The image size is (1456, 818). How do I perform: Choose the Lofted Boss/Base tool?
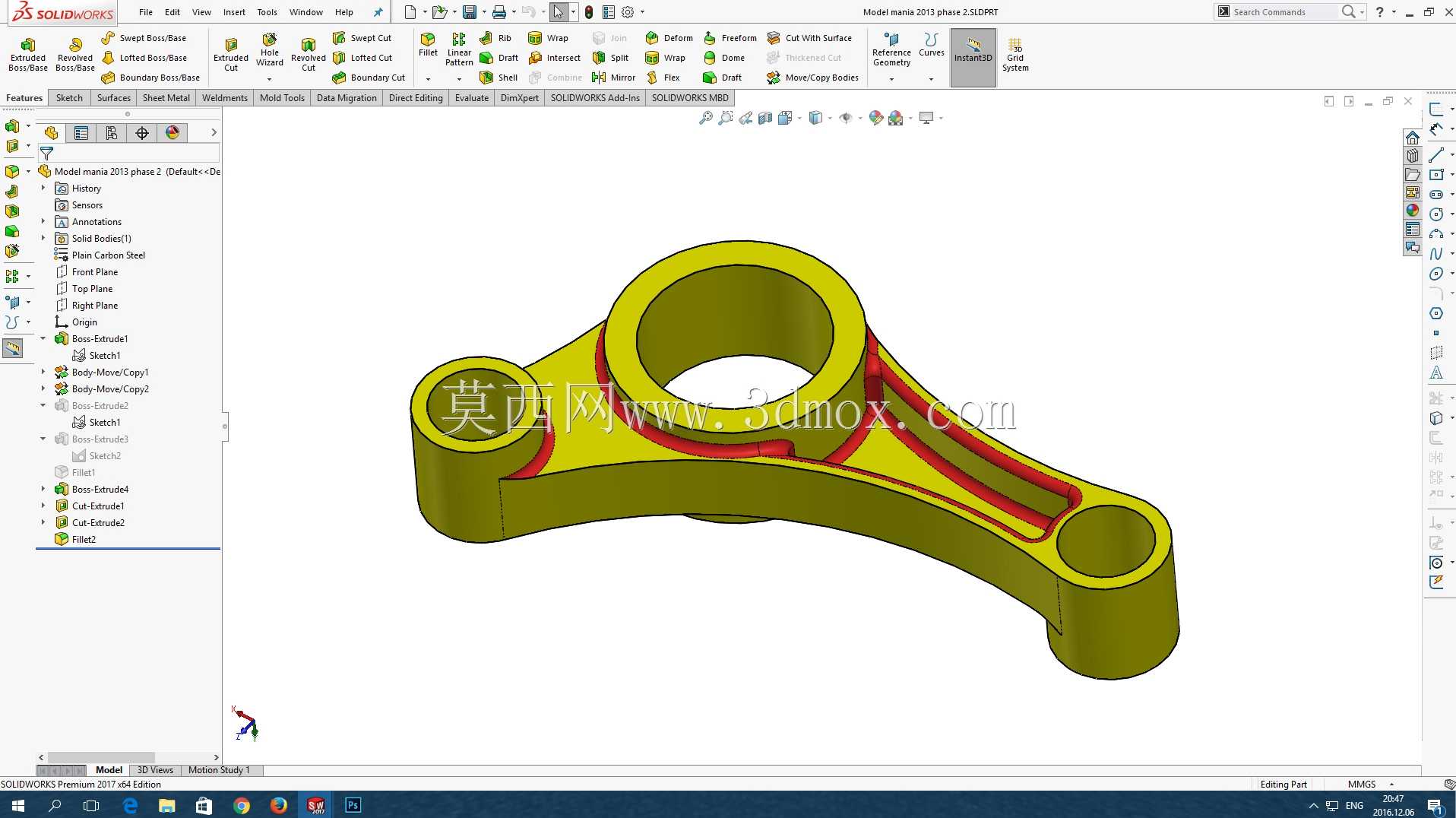click(144, 58)
